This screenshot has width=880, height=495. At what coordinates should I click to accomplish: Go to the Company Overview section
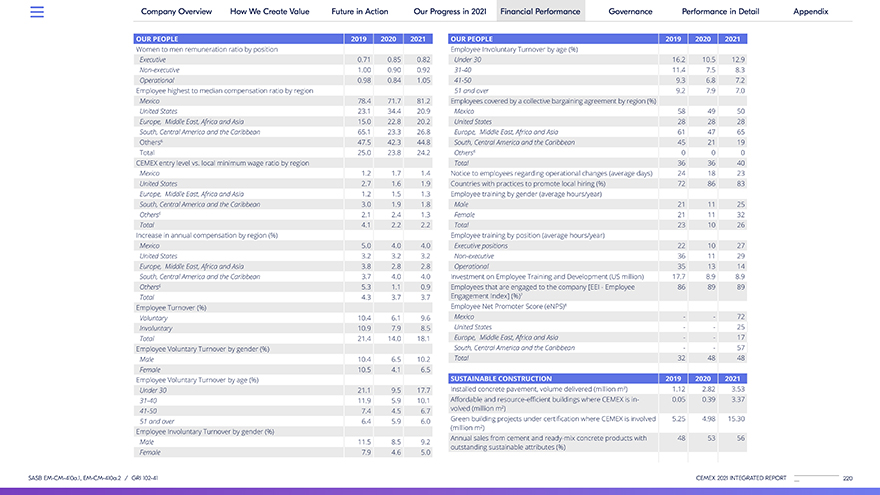176,12
